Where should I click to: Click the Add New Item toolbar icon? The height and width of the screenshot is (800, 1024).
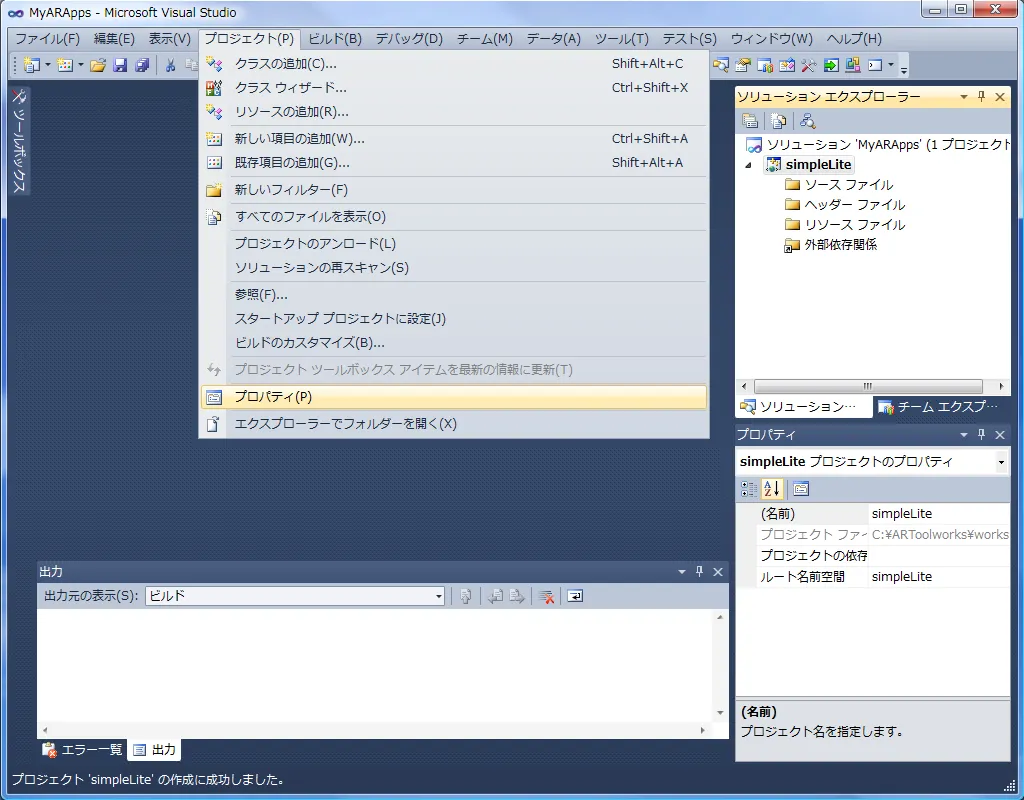(x=64, y=65)
